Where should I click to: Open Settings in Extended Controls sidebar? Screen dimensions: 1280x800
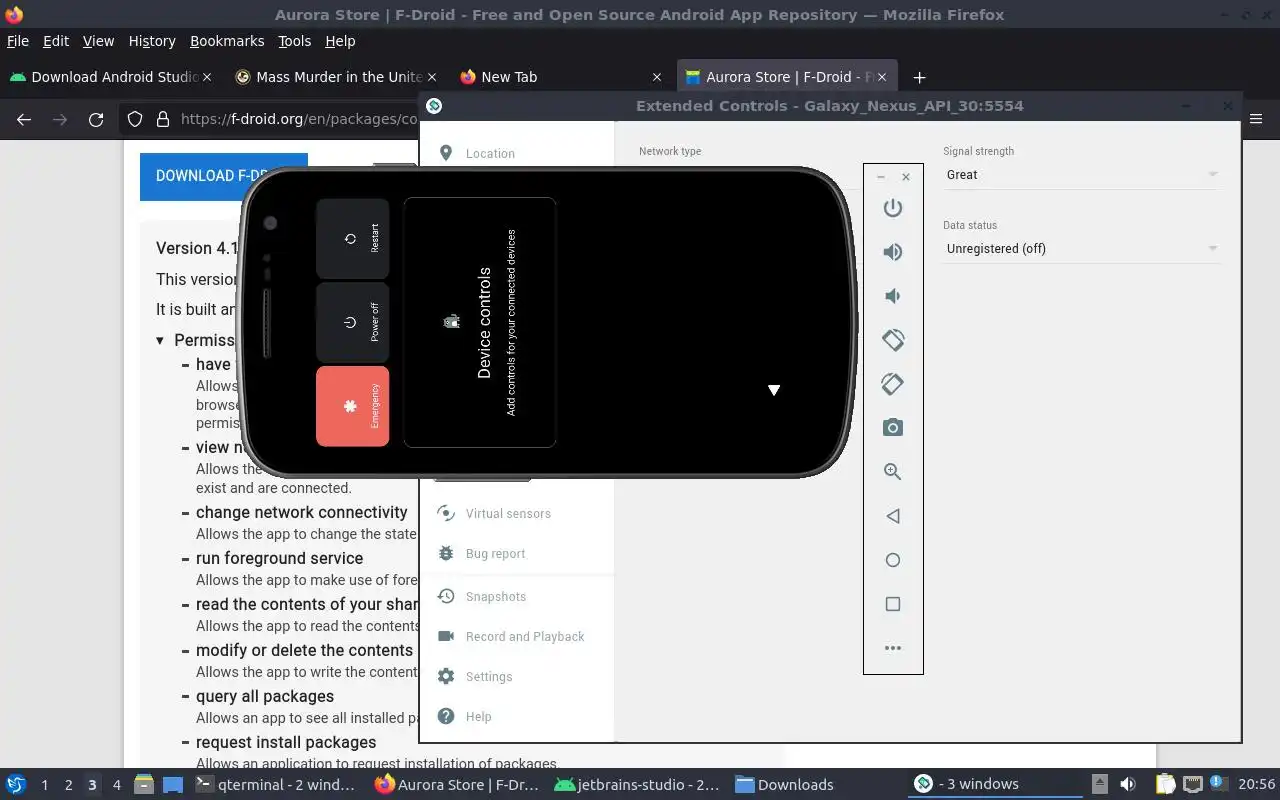488,677
